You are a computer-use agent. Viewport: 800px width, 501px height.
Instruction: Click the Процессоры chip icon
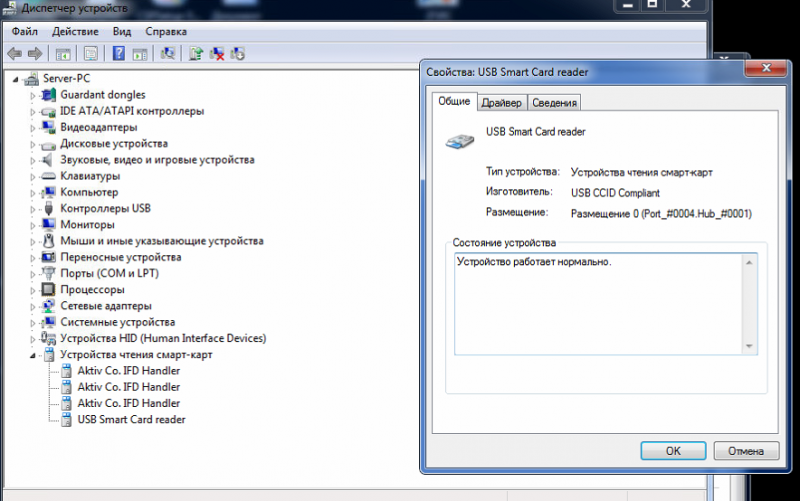tap(48, 289)
